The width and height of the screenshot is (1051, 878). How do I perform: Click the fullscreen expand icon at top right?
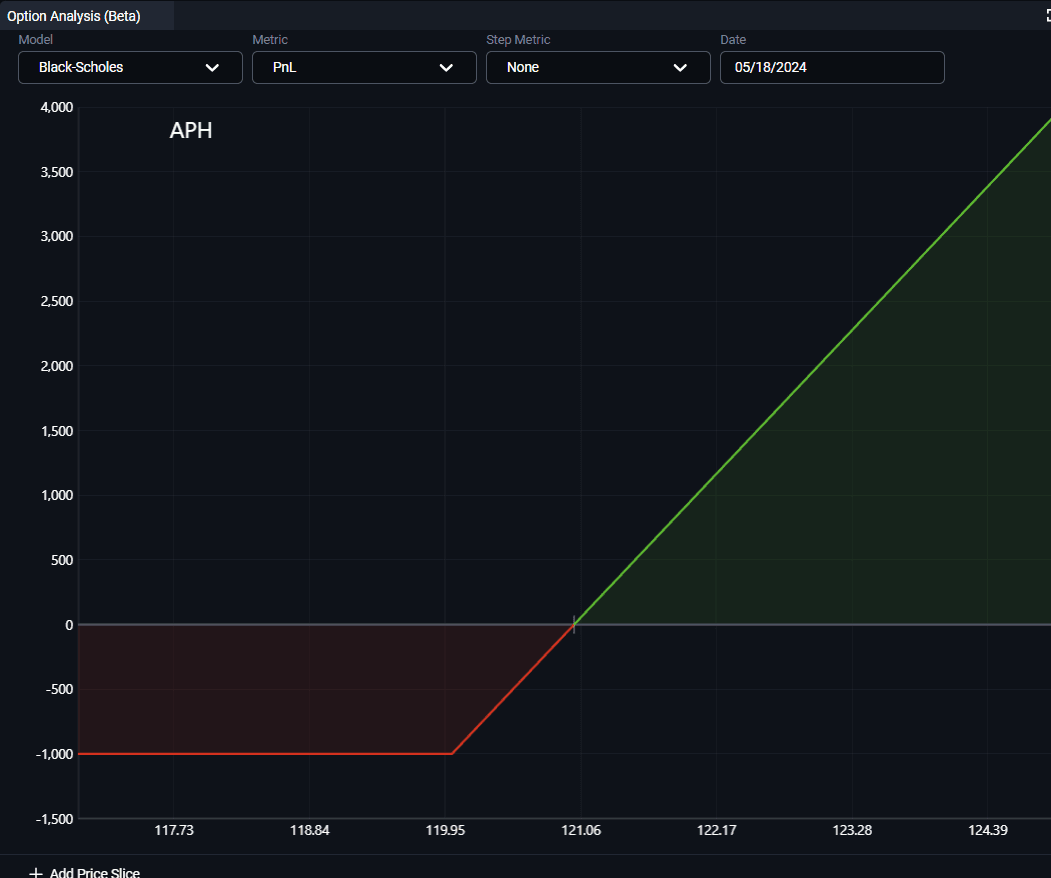point(1048,15)
